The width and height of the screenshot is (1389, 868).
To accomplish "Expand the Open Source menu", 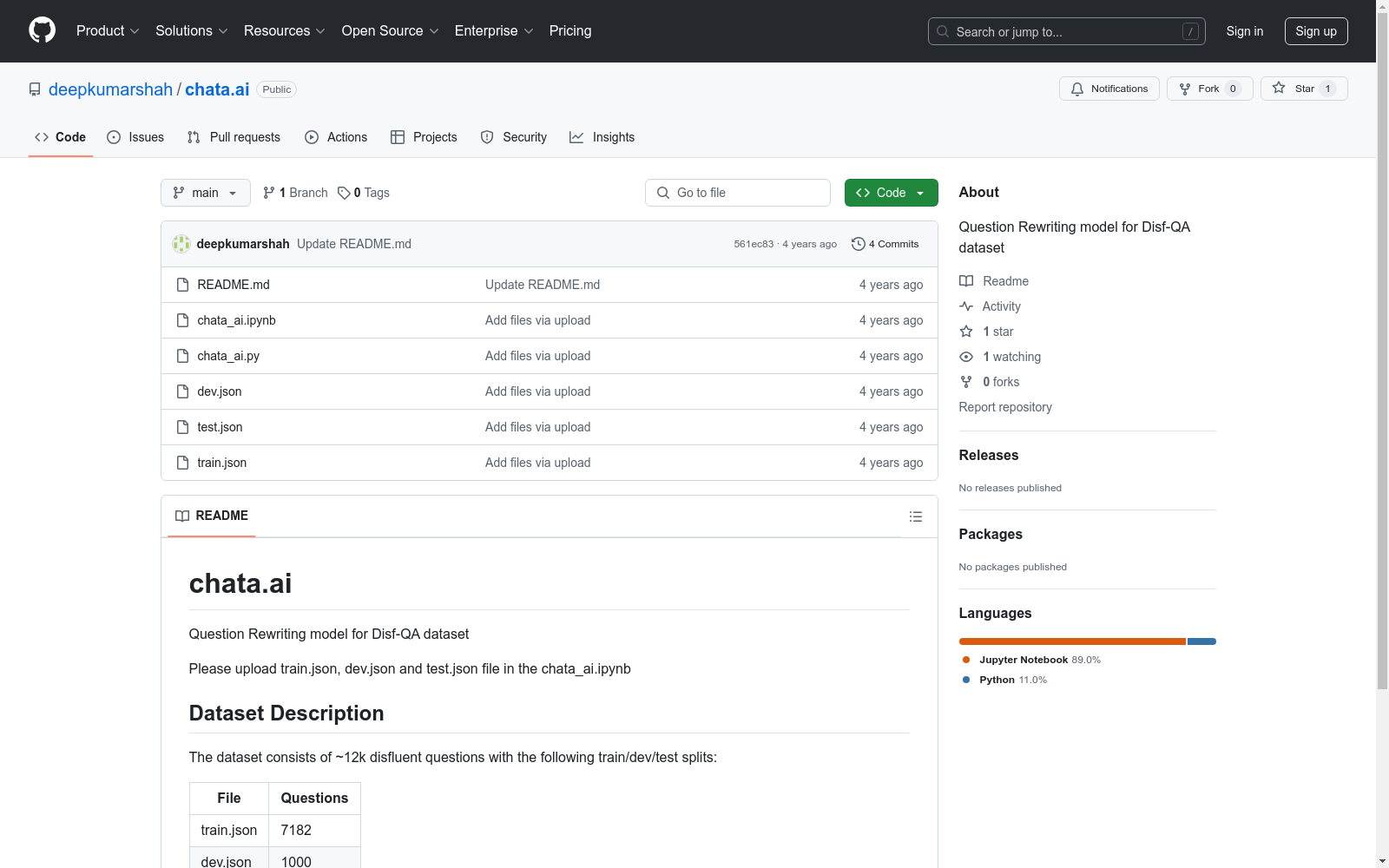I will (x=391, y=31).
